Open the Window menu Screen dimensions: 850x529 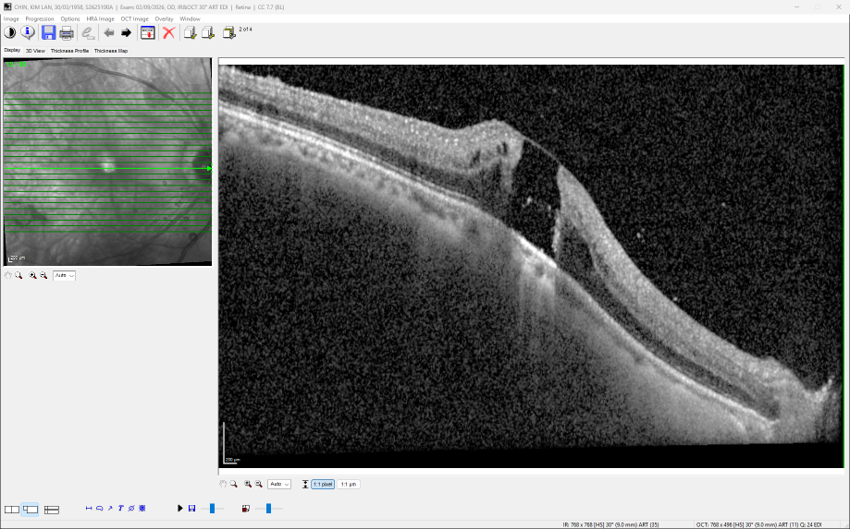tap(190, 19)
